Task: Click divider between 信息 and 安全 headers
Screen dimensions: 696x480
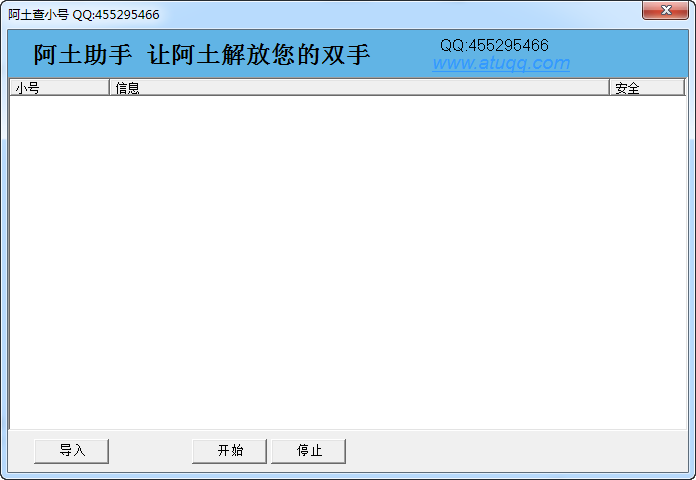Action: click(x=609, y=87)
